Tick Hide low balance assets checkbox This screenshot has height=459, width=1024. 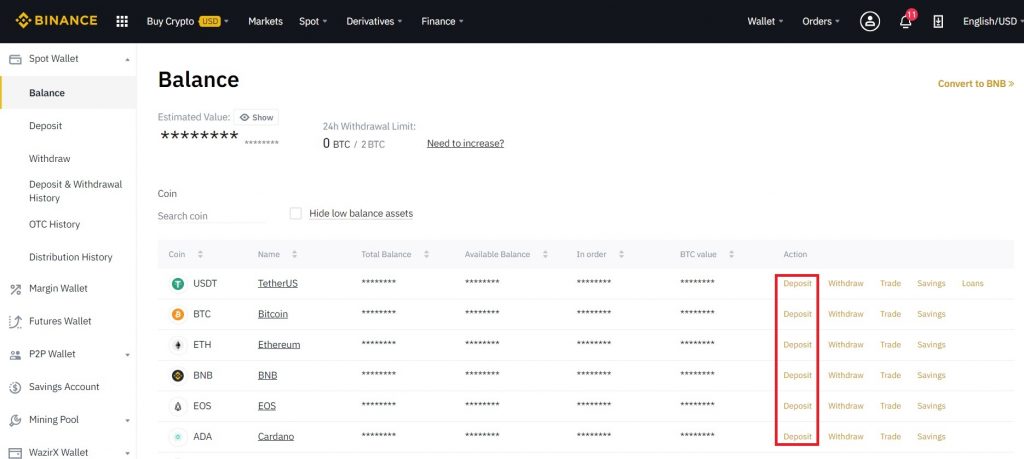296,214
